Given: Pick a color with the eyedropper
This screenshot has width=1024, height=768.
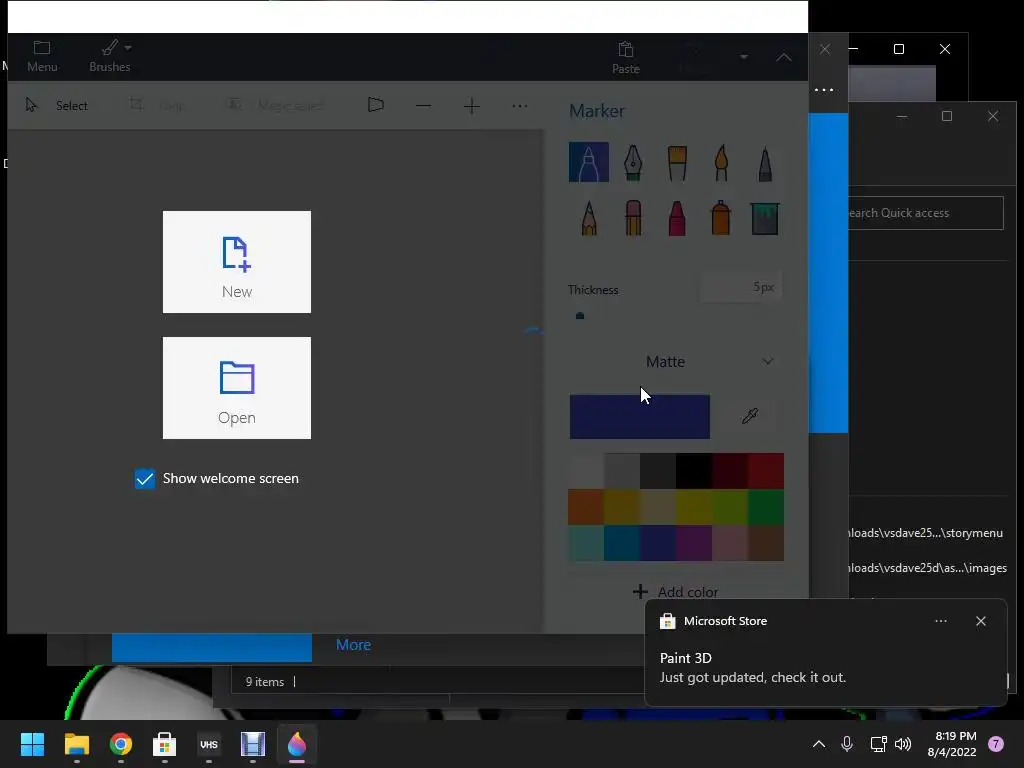Looking at the screenshot, I should (750, 416).
